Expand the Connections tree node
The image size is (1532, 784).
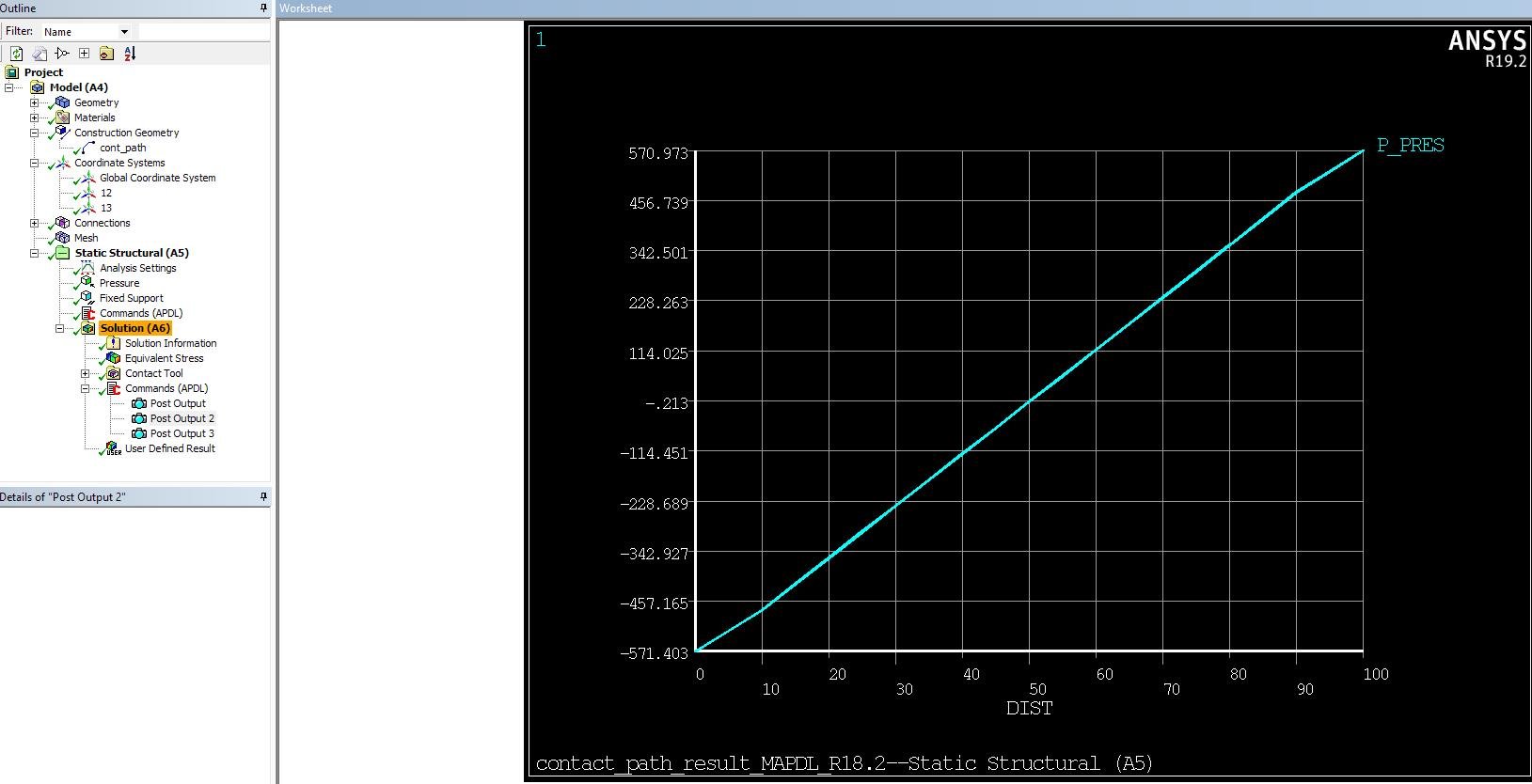coord(34,223)
